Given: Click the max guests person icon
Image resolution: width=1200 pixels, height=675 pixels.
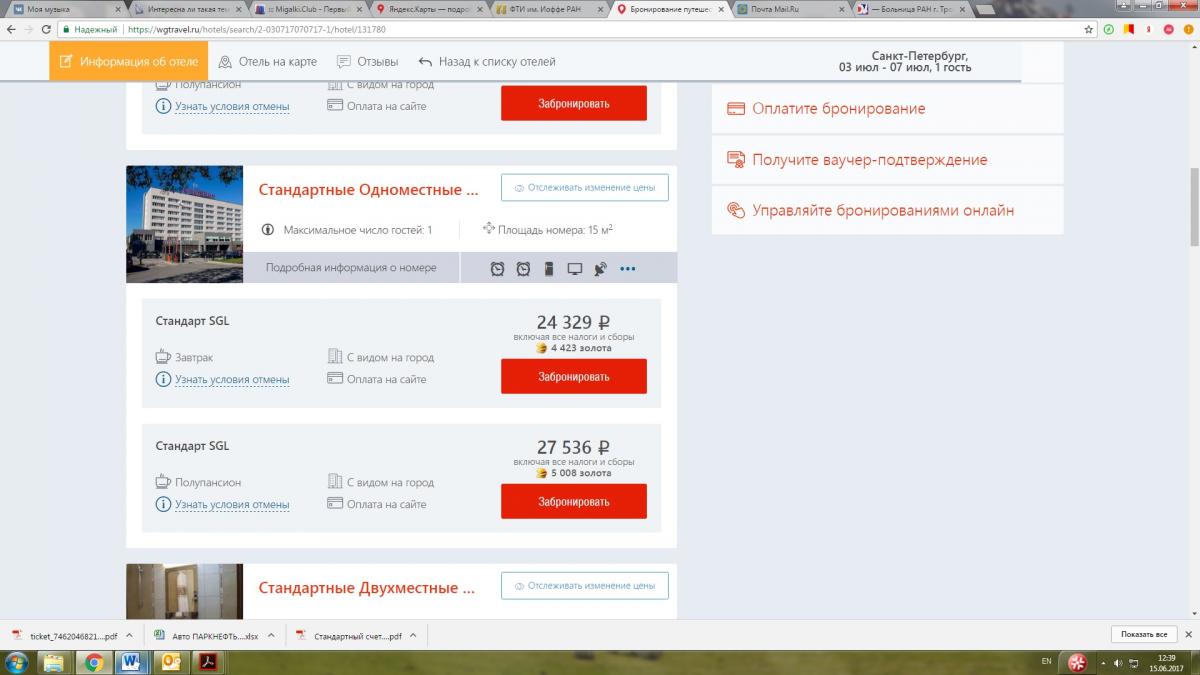Looking at the screenshot, I should pyautogui.click(x=268, y=230).
